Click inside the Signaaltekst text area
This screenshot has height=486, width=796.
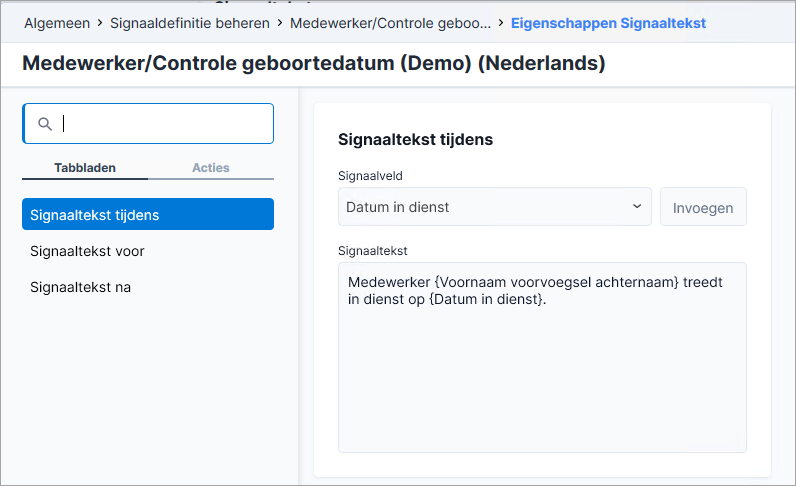click(542, 358)
